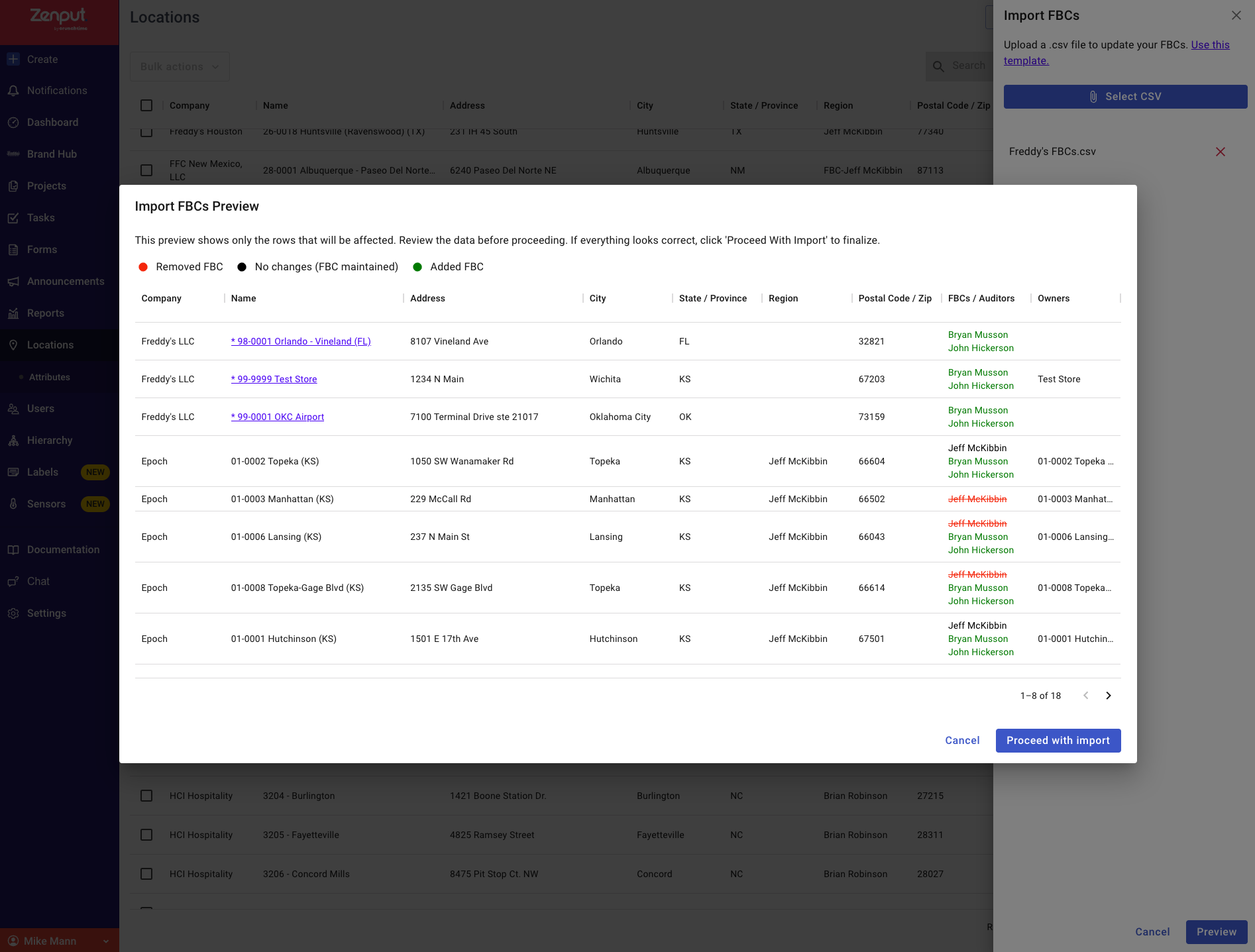Viewport: 1255px width, 952px height.
Task: Click '7100 Terminal Drive ste 21017' address
Action: coord(474,417)
